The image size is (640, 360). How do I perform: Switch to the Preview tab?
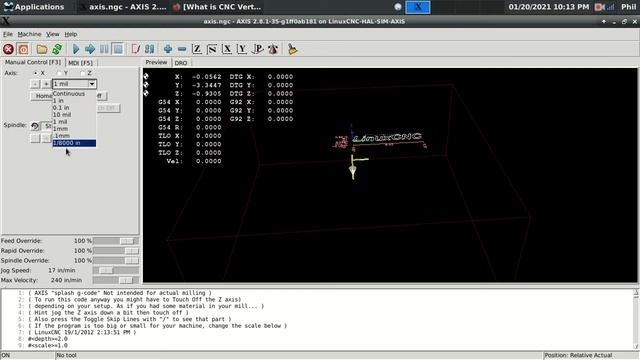pyautogui.click(x=156, y=62)
